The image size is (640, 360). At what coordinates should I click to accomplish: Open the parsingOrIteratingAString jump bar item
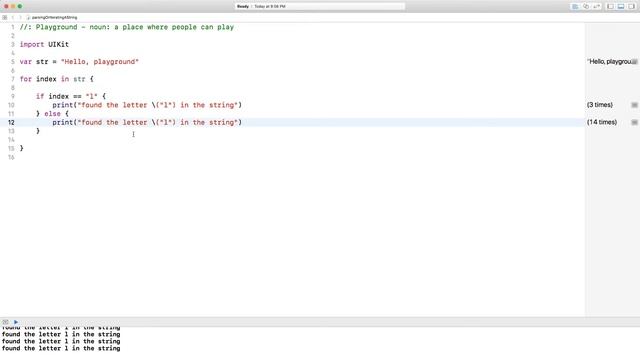click(x=52, y=18)
